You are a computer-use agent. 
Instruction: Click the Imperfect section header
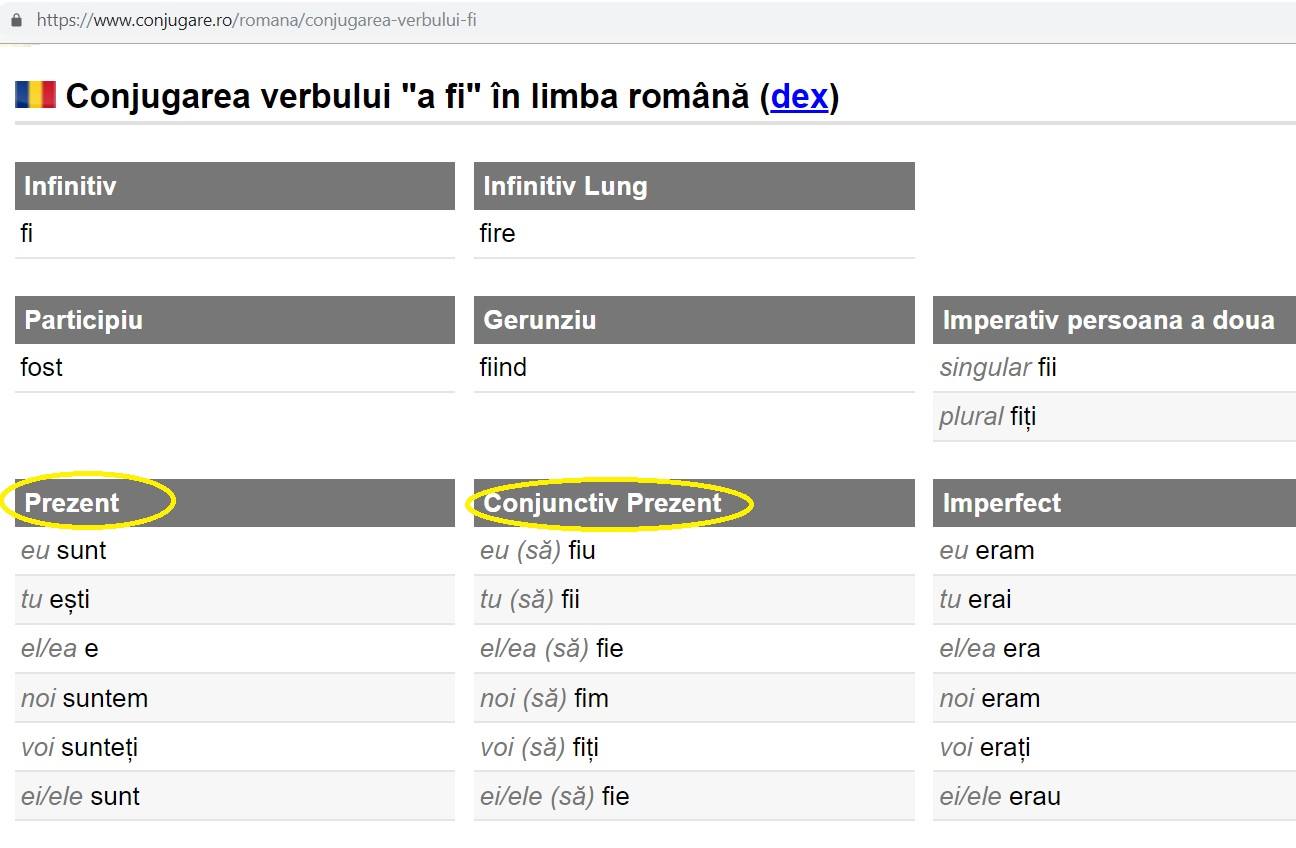click(1114, 503)
